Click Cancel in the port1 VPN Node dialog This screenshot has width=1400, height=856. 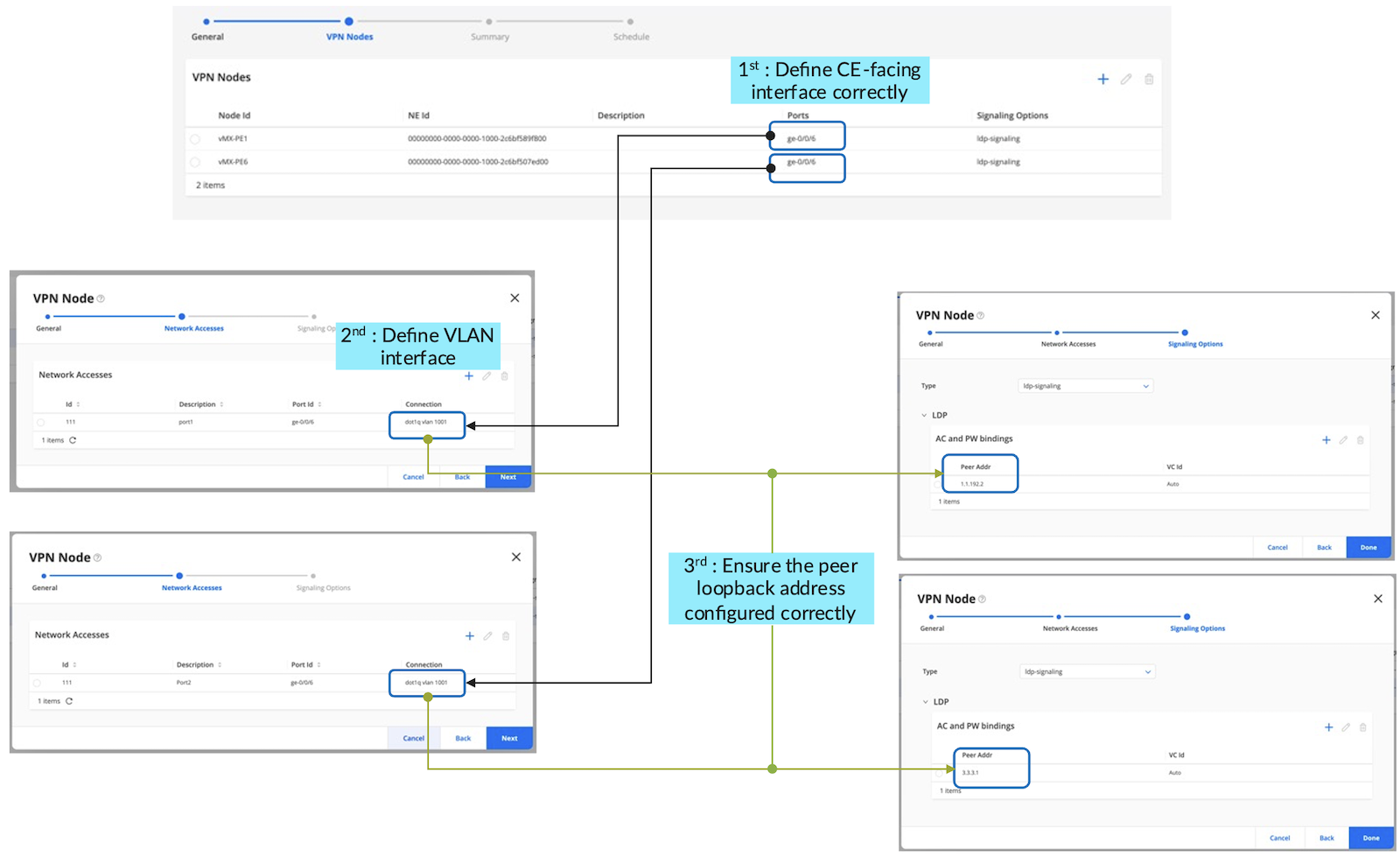point(413,477)
